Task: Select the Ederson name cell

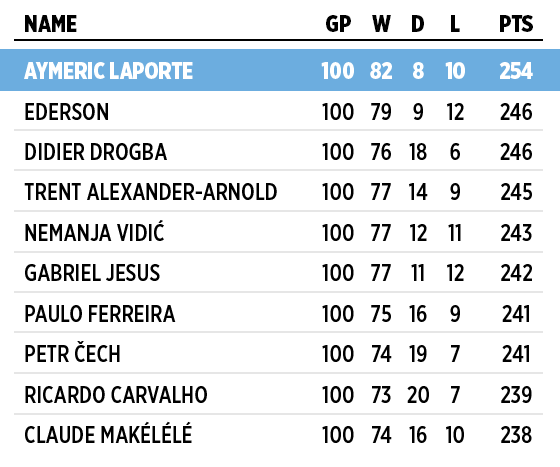Action: pos(66,112)
